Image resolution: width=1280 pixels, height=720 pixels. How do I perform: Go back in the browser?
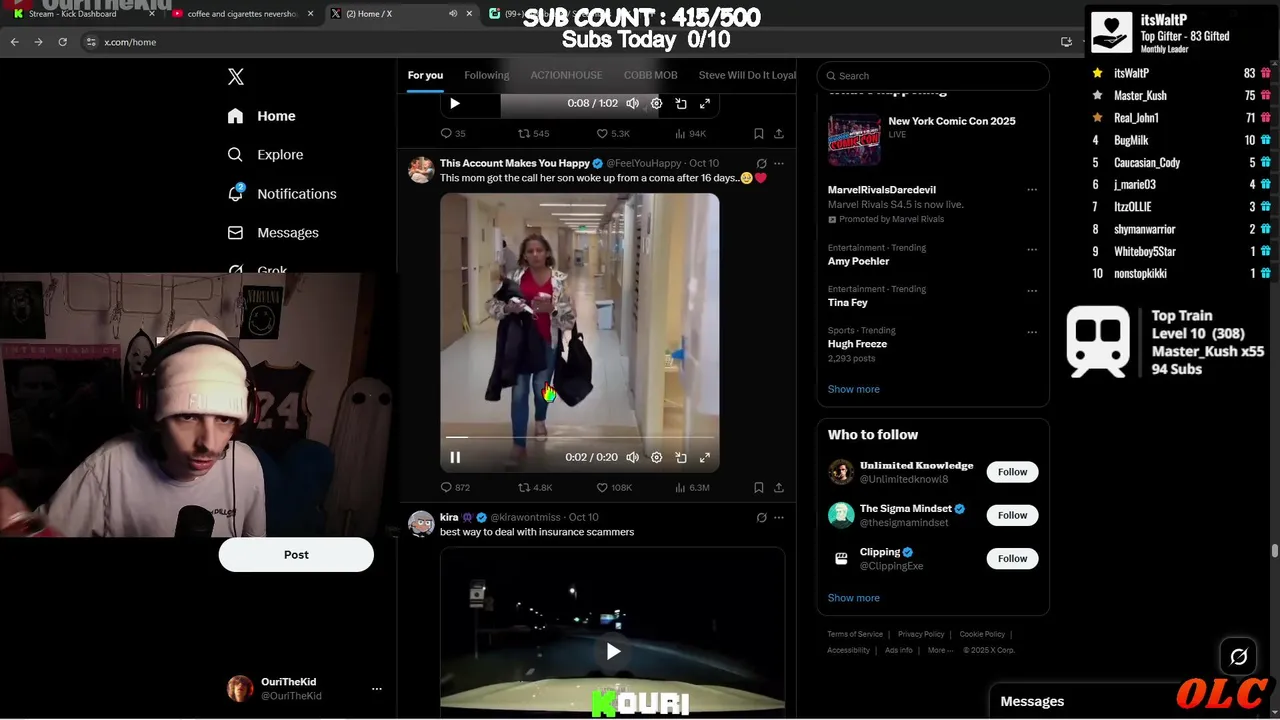[15, 42]
